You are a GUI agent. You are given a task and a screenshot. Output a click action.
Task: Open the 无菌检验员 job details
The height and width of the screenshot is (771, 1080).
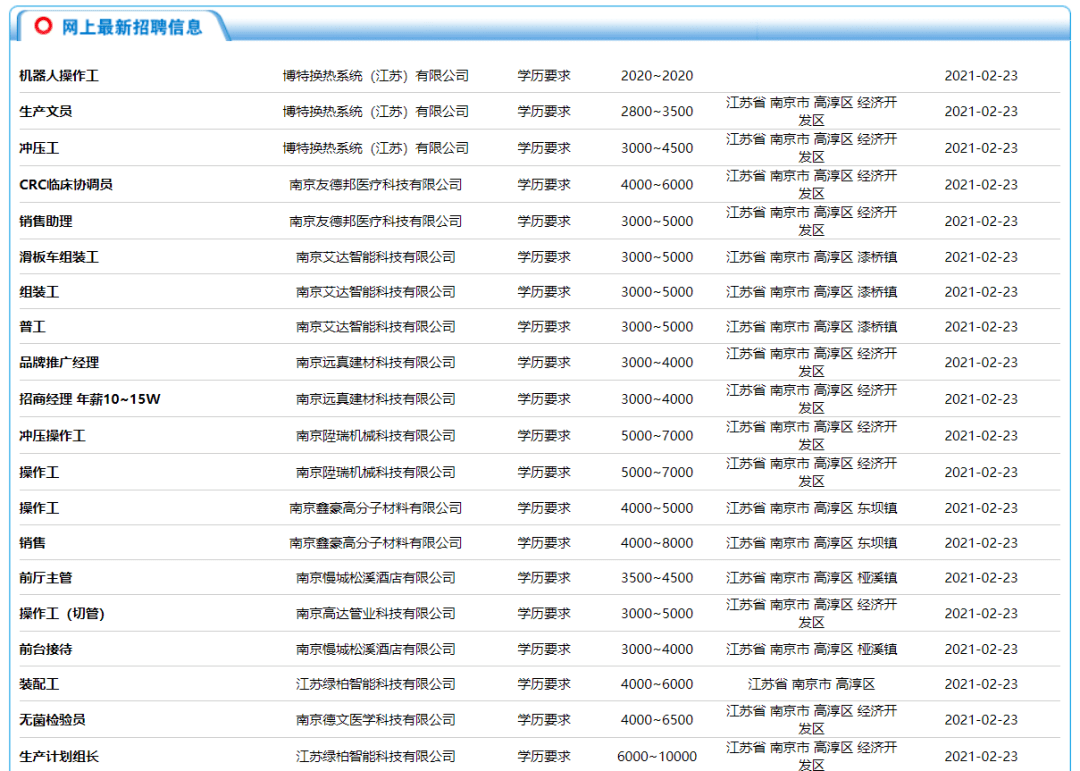click(x=52, y=720)
